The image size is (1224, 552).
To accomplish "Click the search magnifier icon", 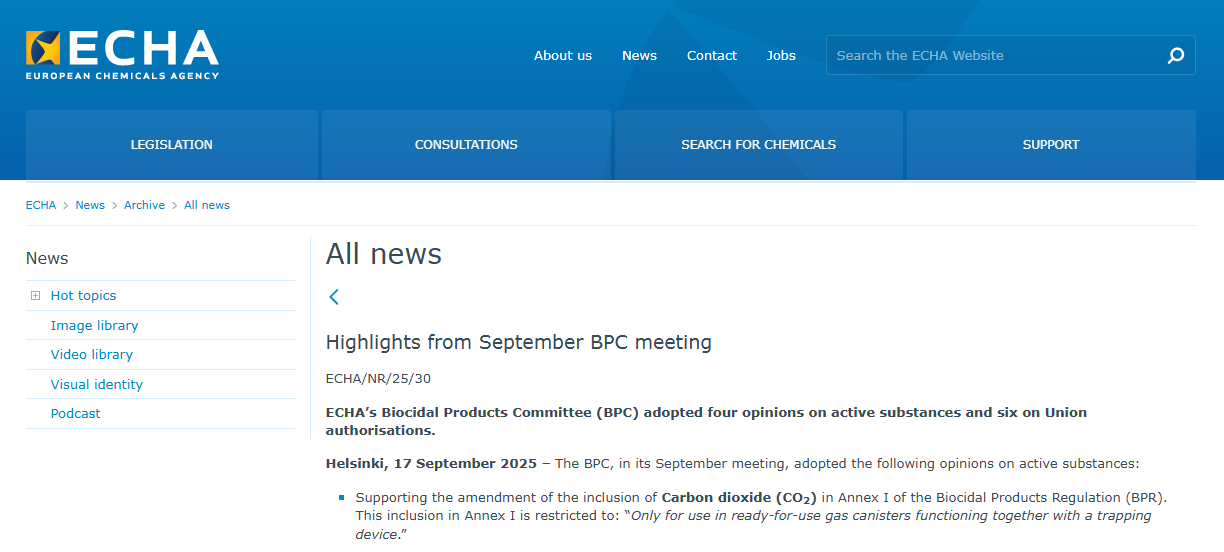I will pyautogui.click(x=1176, y=56).
